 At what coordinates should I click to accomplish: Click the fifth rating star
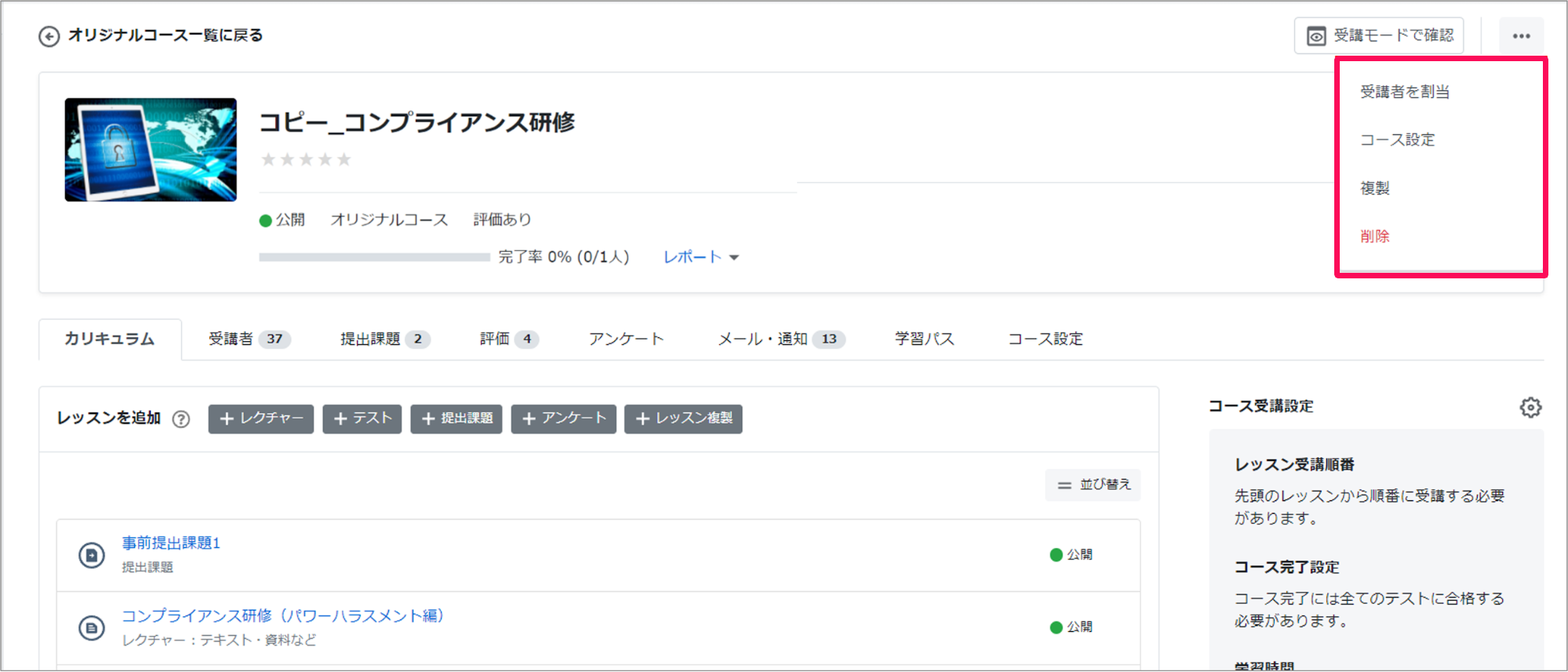pyautogui.click(x=344, y=160)
